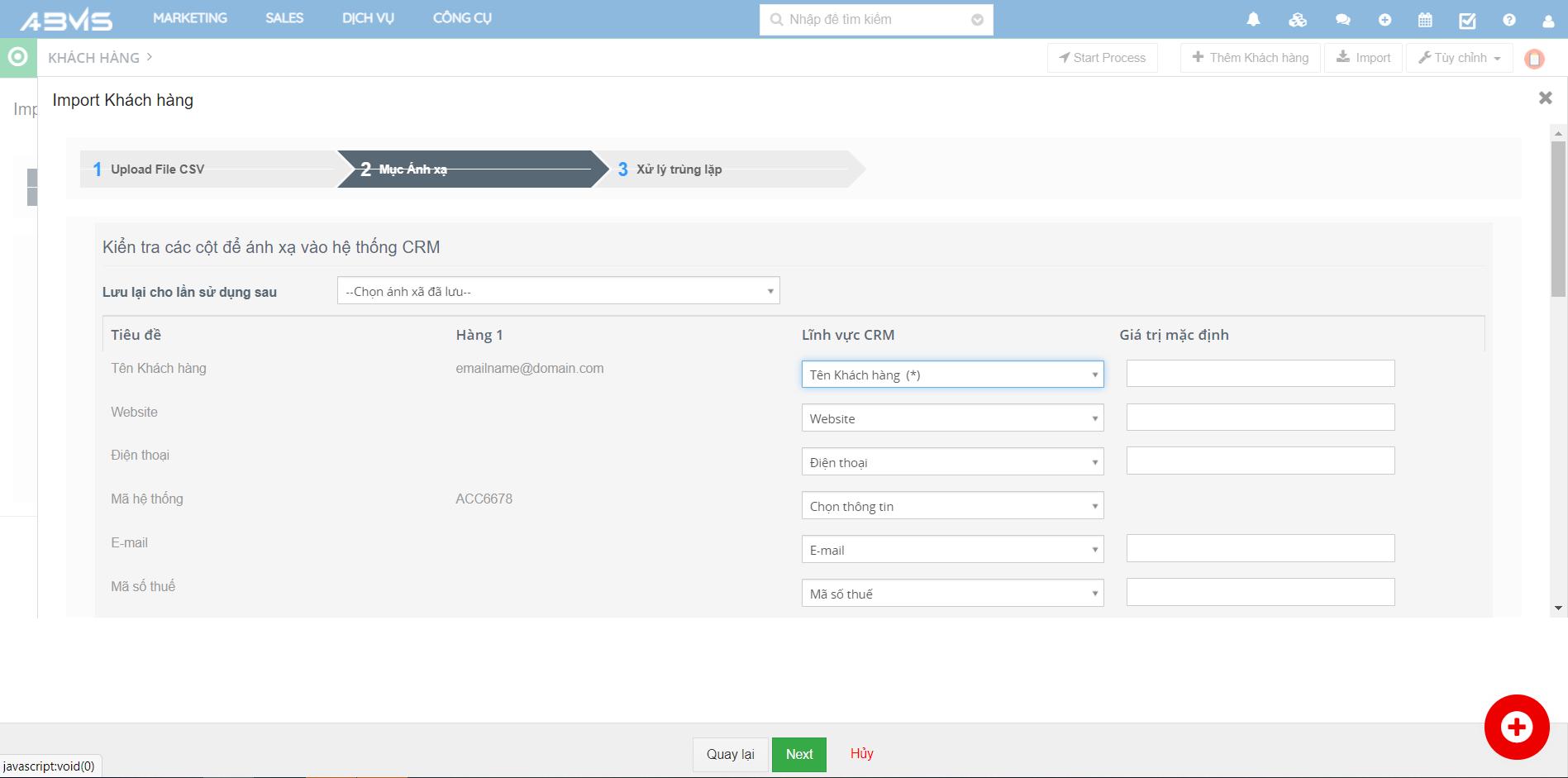1568x778 pixels.
Task: Close the Import Khách hàng dialog
Action: pos(1545,98)
